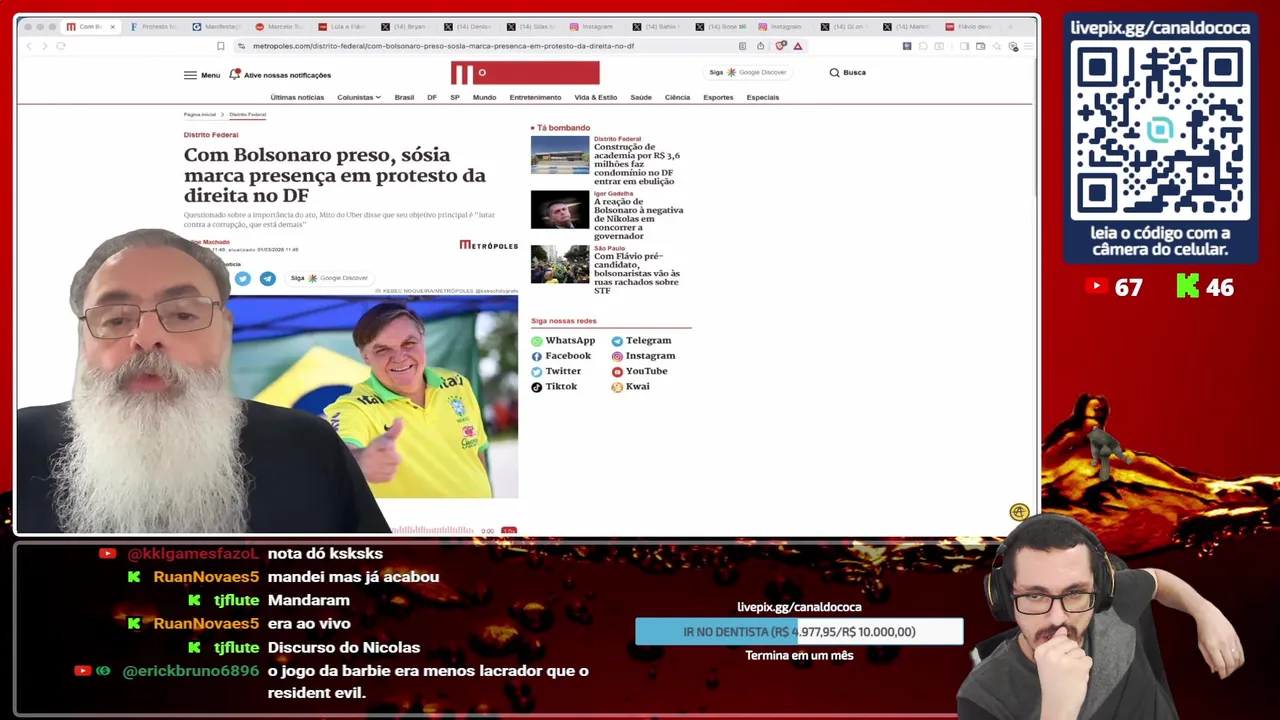Open the Brasil section
Viewport: 1280px width, 720px height.
point(404,97)
